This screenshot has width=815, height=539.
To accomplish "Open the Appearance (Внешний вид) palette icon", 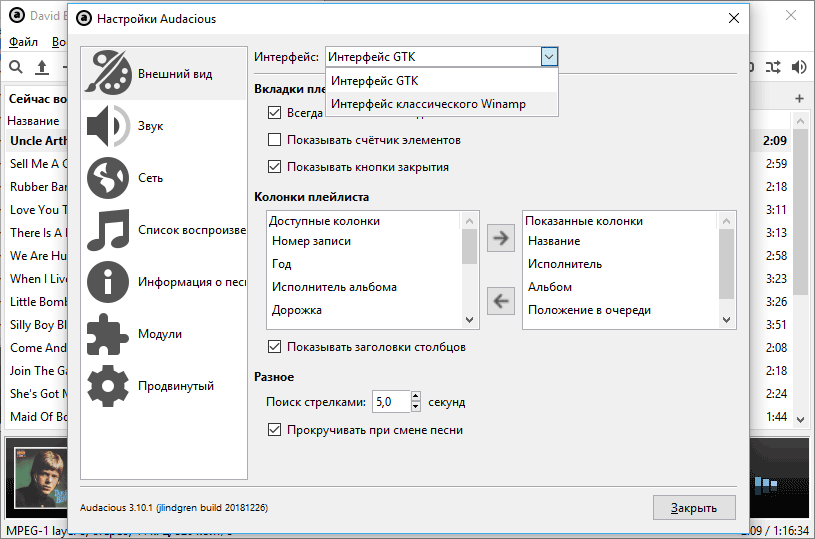I will (x=108, y=73).
